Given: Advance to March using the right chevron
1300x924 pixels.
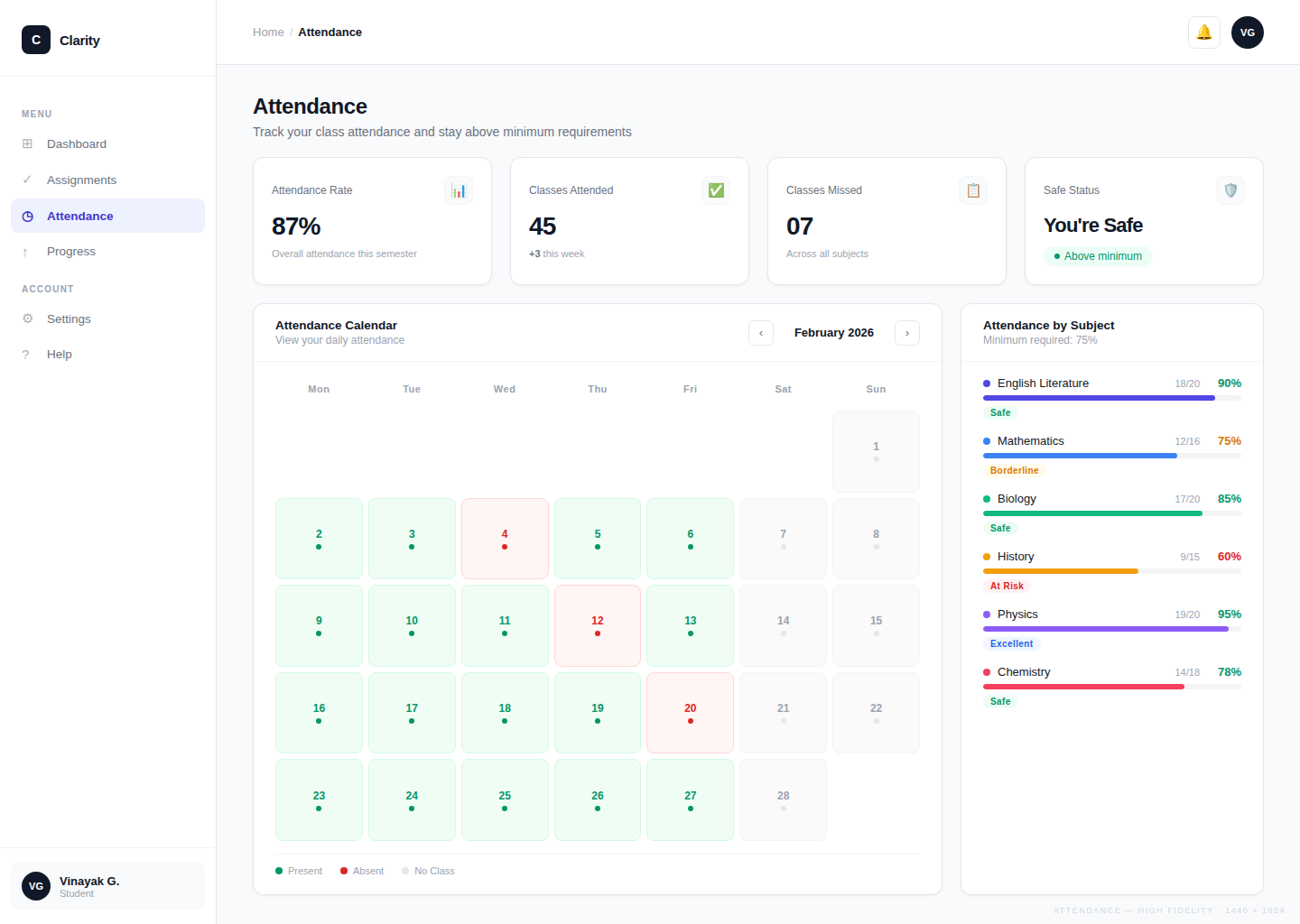Looking at the screenshot, I should click(x=907, y=333).
